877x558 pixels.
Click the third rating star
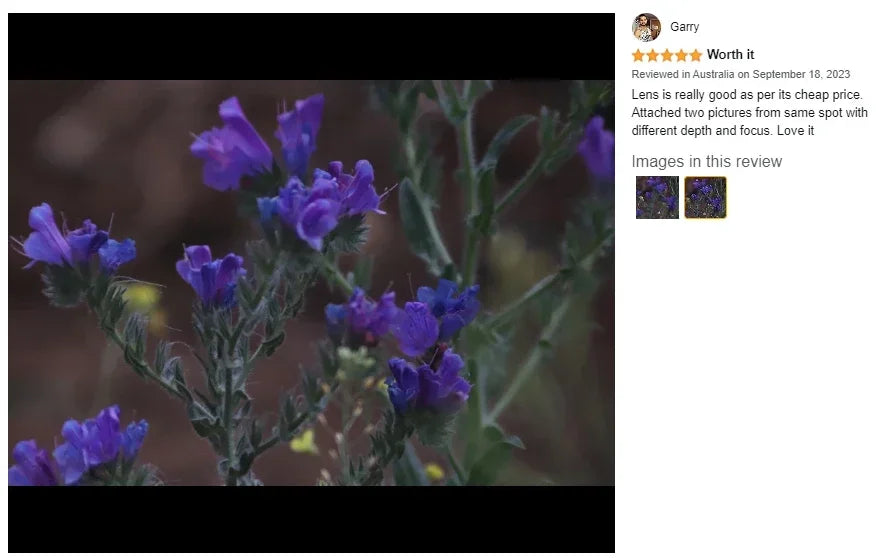(667, 55)
